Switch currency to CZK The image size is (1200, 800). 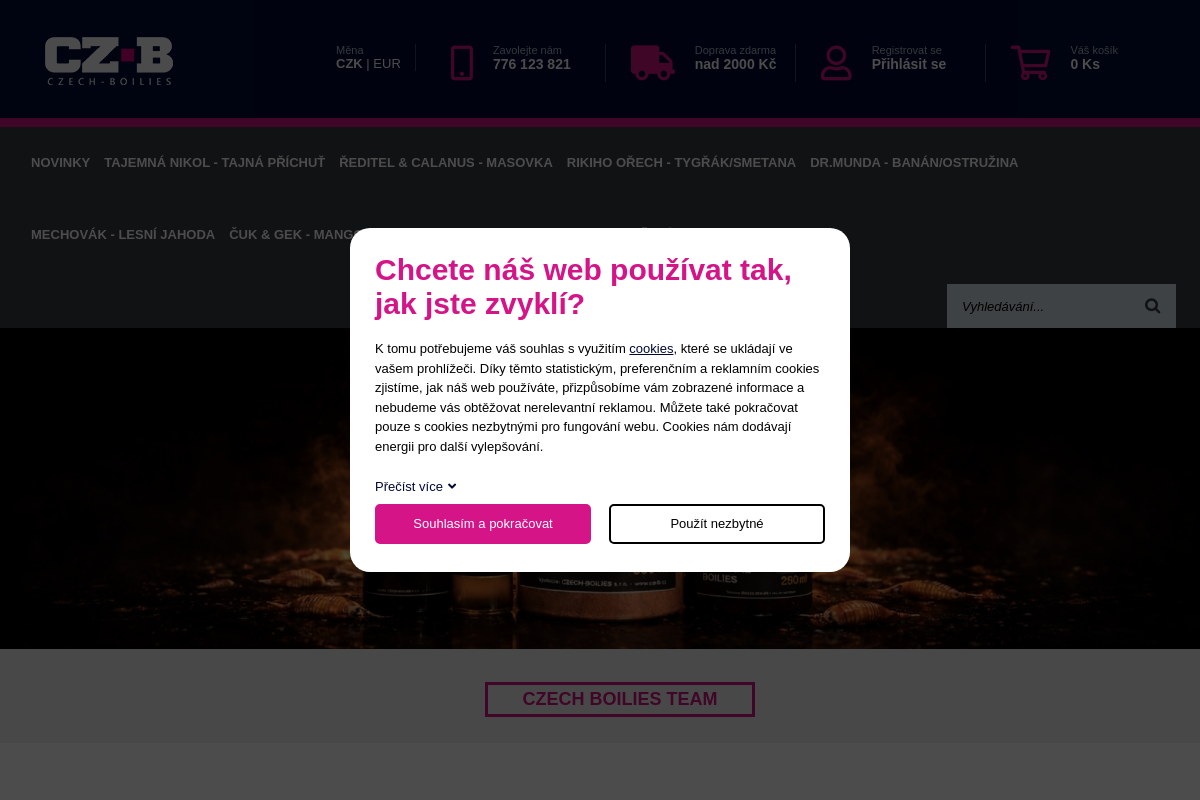(x=349, y=64)
